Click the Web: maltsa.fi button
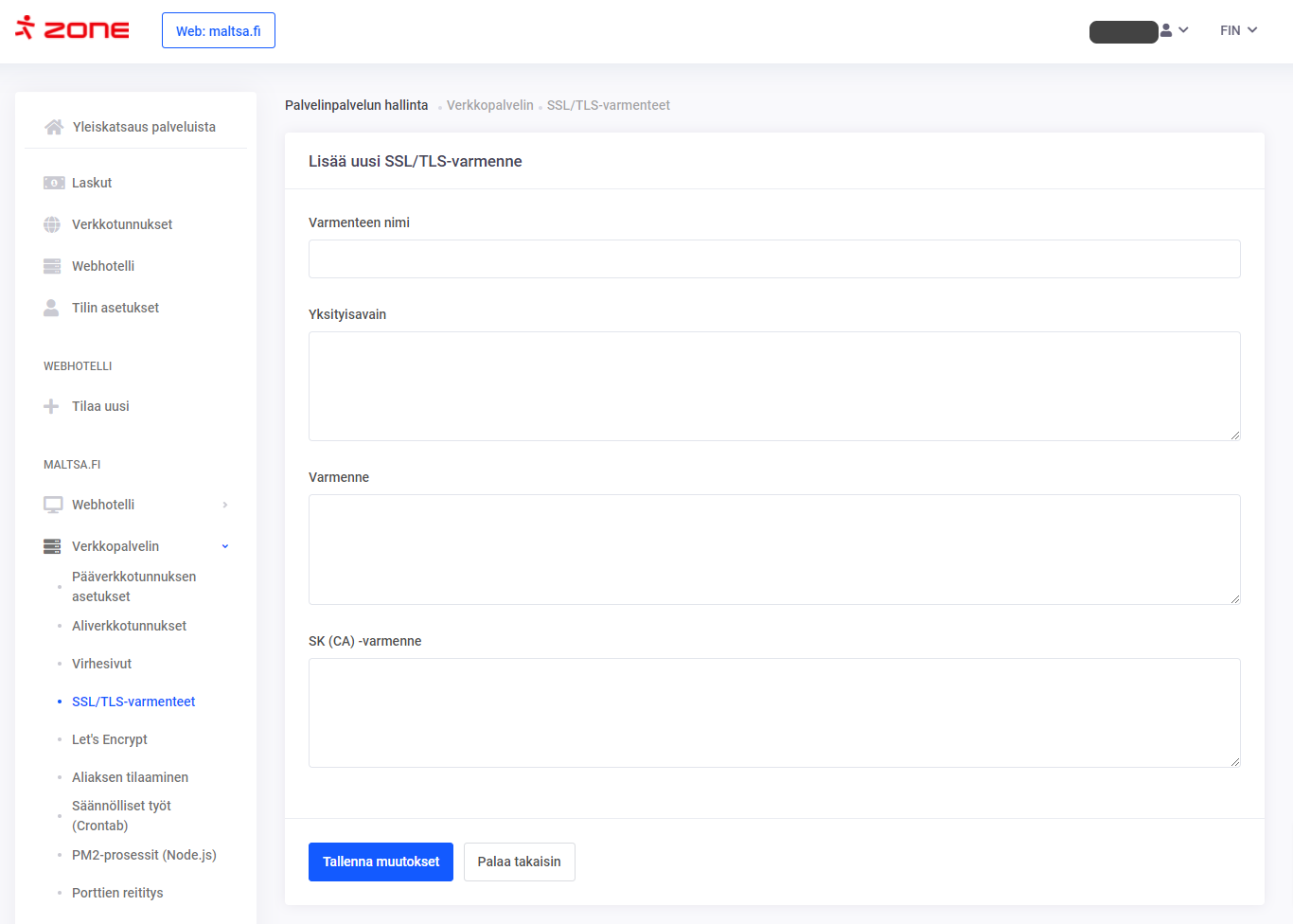The image size is (1293, 924). point(219,30)
